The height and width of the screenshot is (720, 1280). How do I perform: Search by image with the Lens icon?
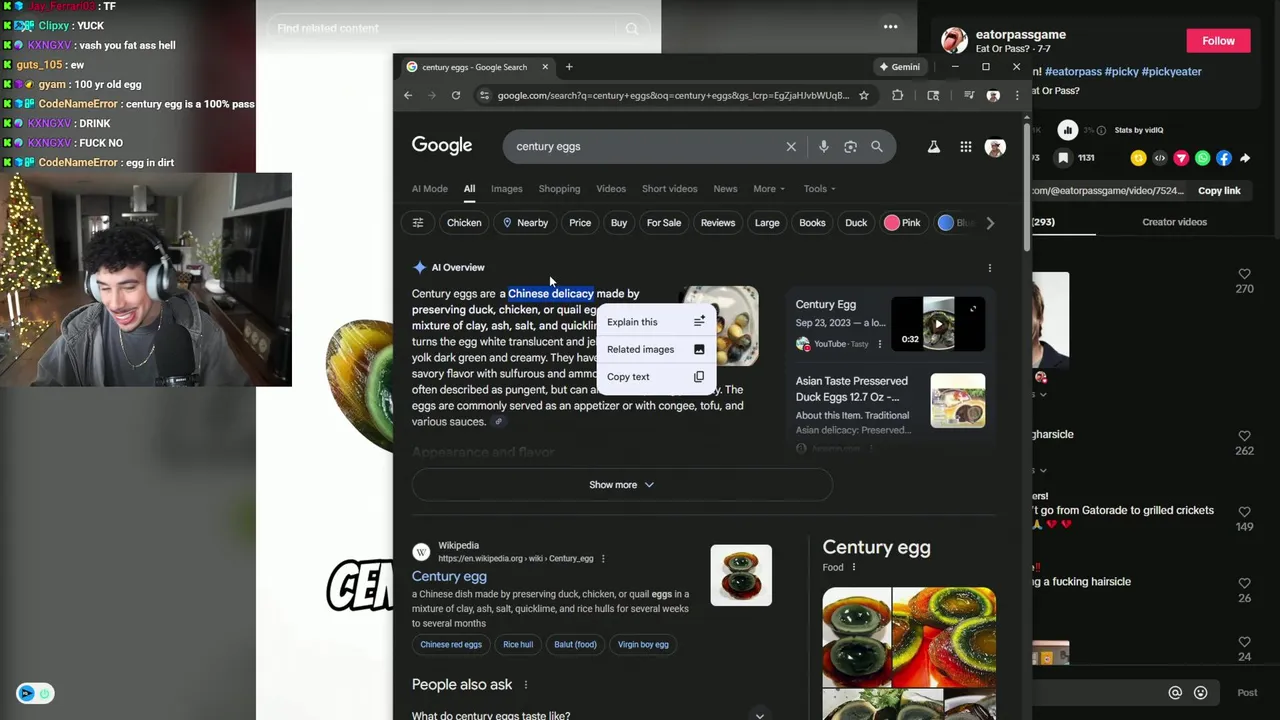coord(850,146)
